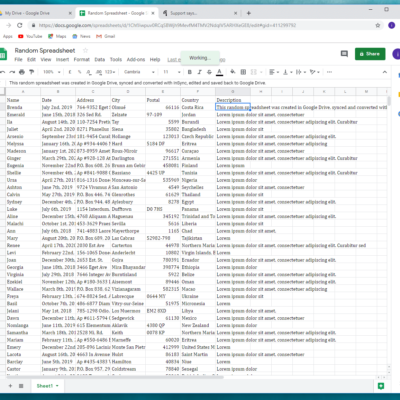Viewport: 400px width, 400px height.
Task: Click the Redo arrow in toolbar
Action: tap(12, 72)
